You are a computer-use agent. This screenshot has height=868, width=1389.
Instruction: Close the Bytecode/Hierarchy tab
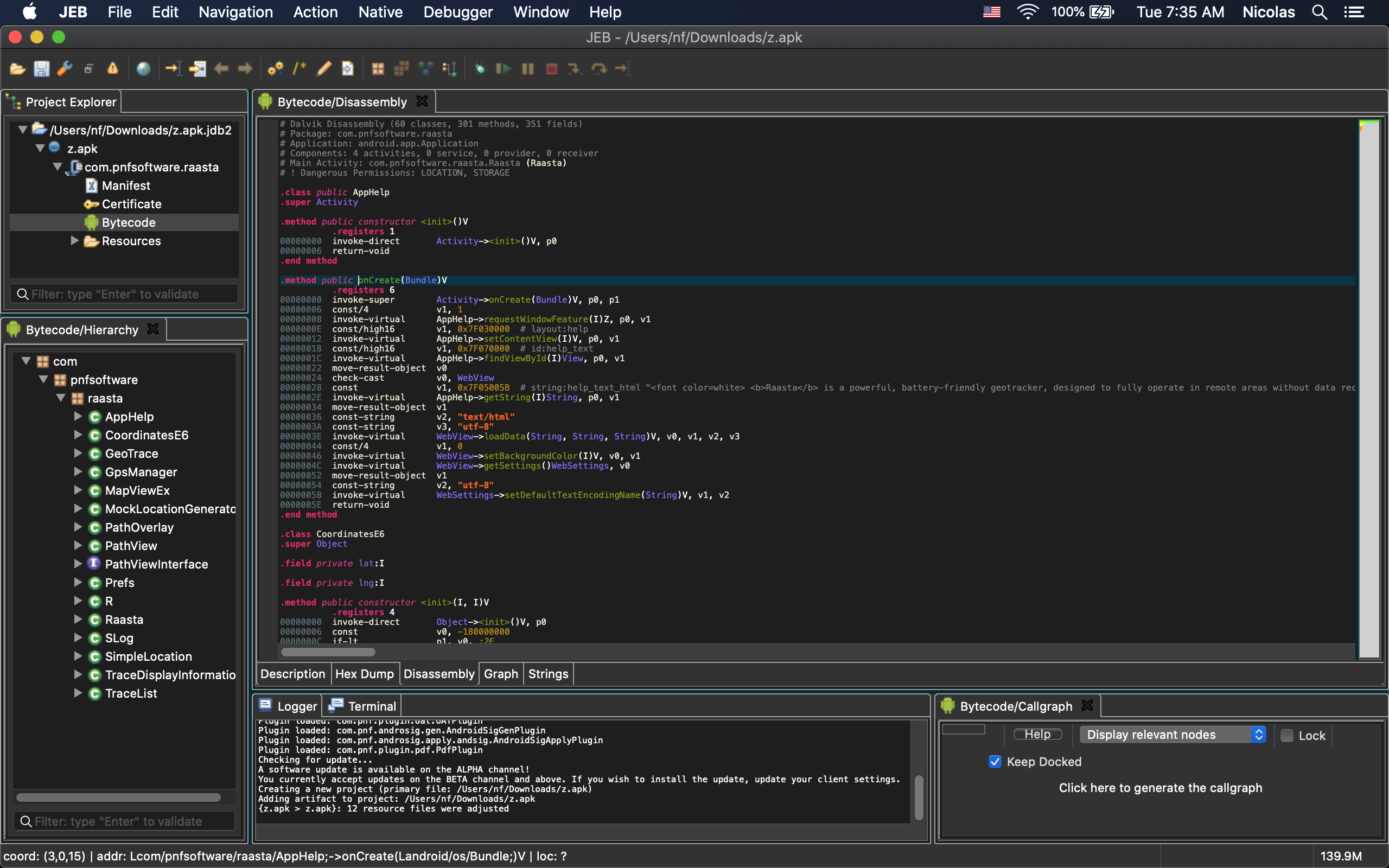pos(152,329)
